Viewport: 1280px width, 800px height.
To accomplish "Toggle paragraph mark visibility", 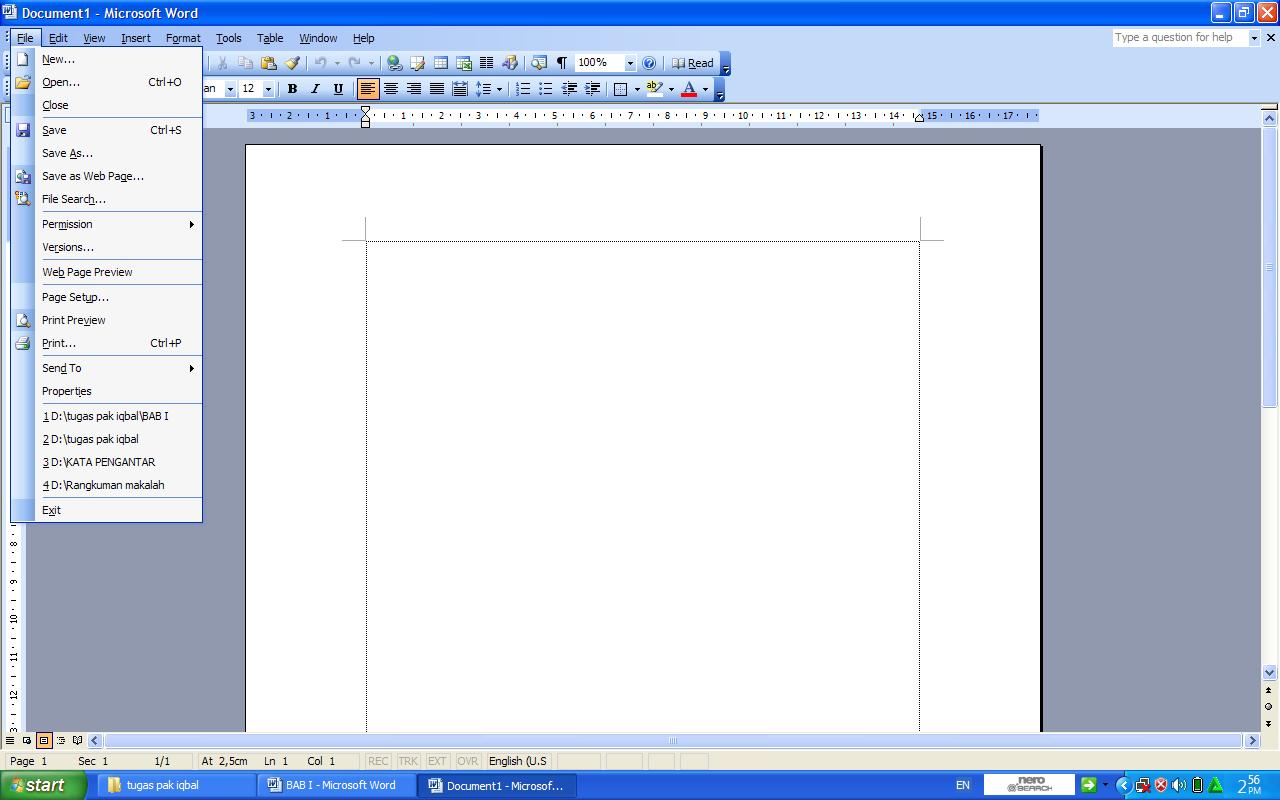I will [562, 62].
